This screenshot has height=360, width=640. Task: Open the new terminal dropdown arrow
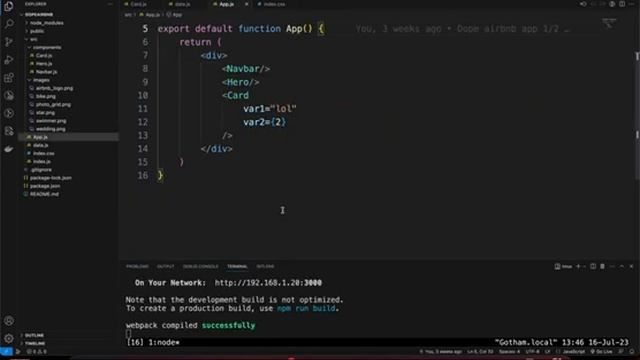click(x=584, y=267)
